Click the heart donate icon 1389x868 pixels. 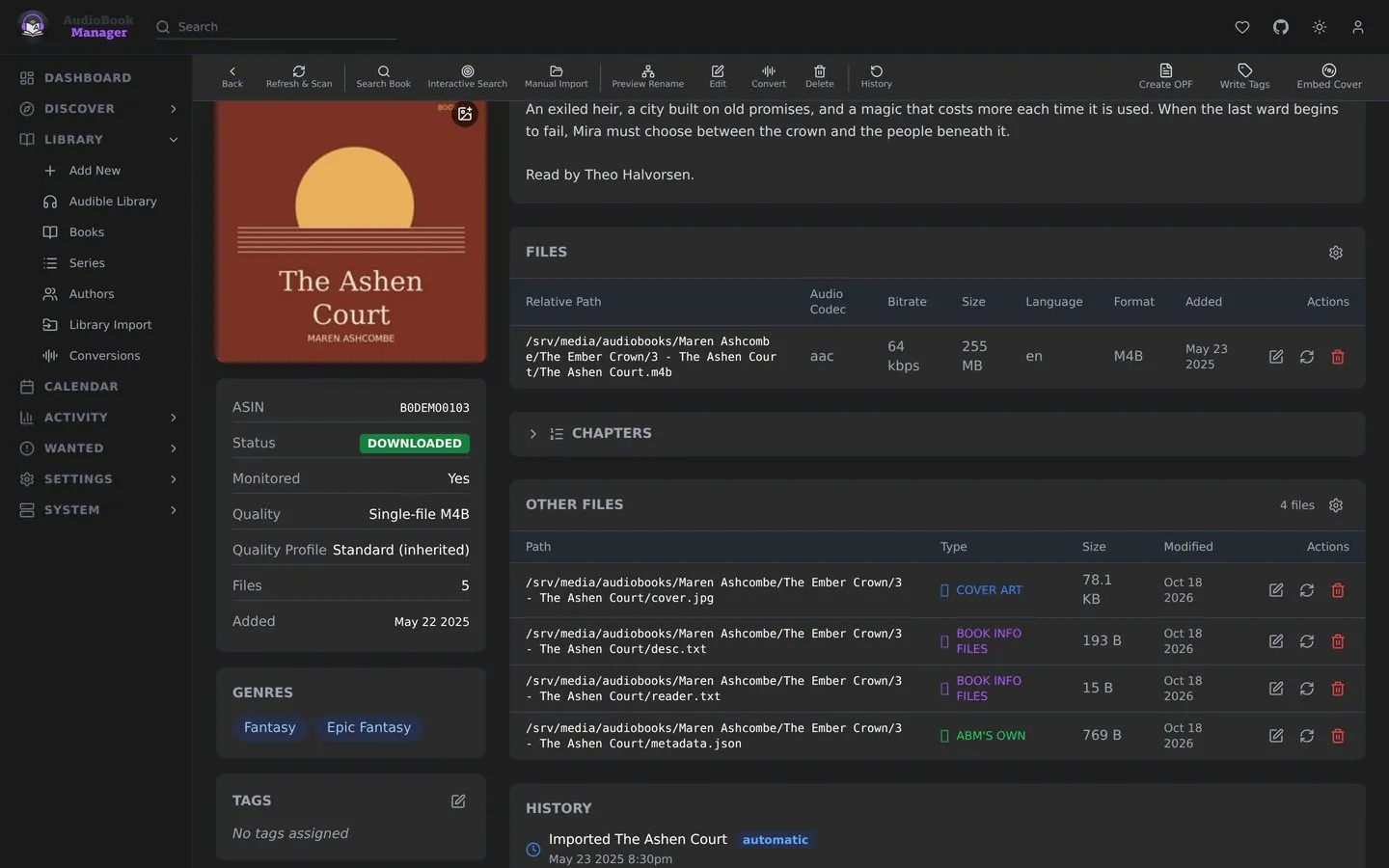(x=1242, y=27)
